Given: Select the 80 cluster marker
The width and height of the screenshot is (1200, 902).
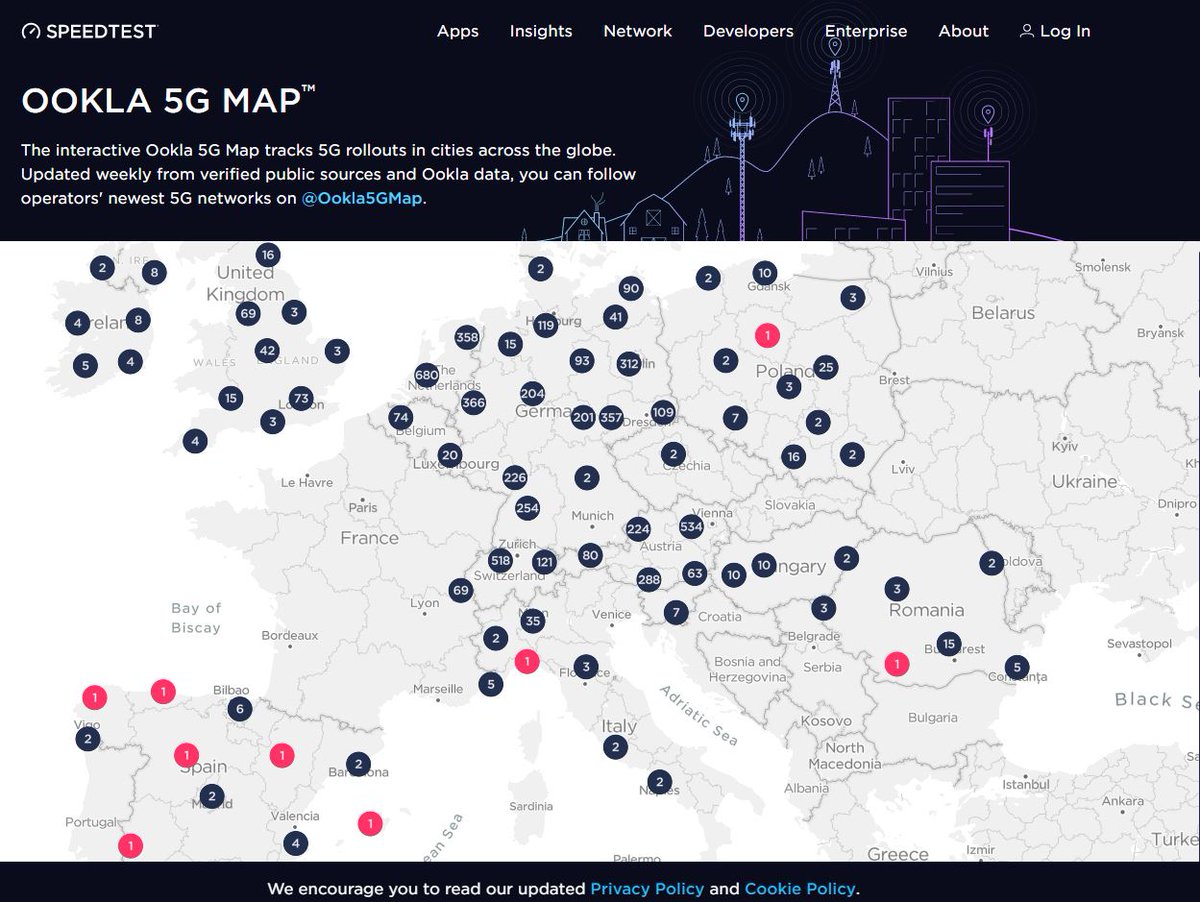Looking at the screenshot, I should click(590, 555).
